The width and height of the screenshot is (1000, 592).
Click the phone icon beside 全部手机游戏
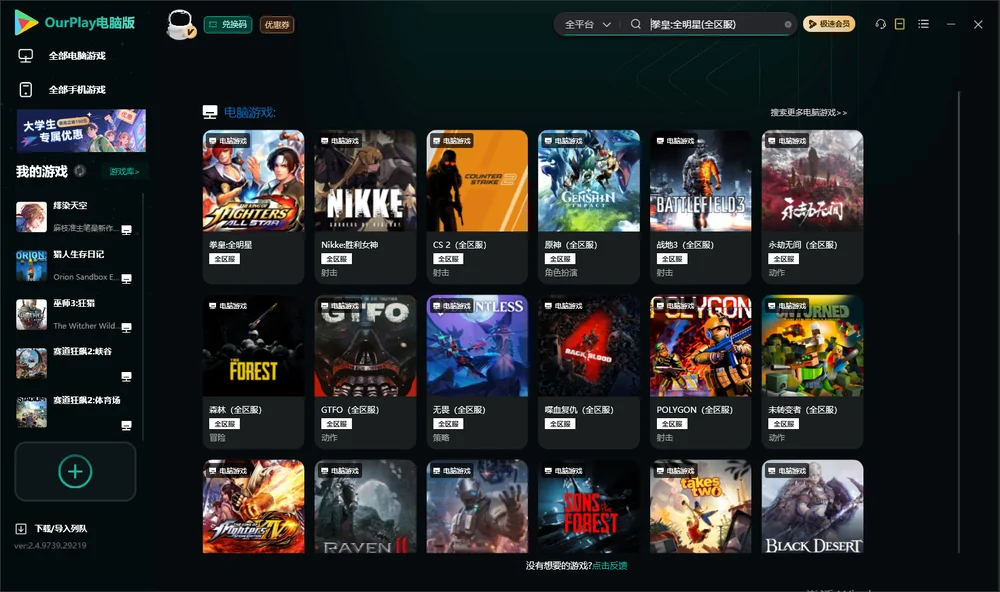[26, 89]
